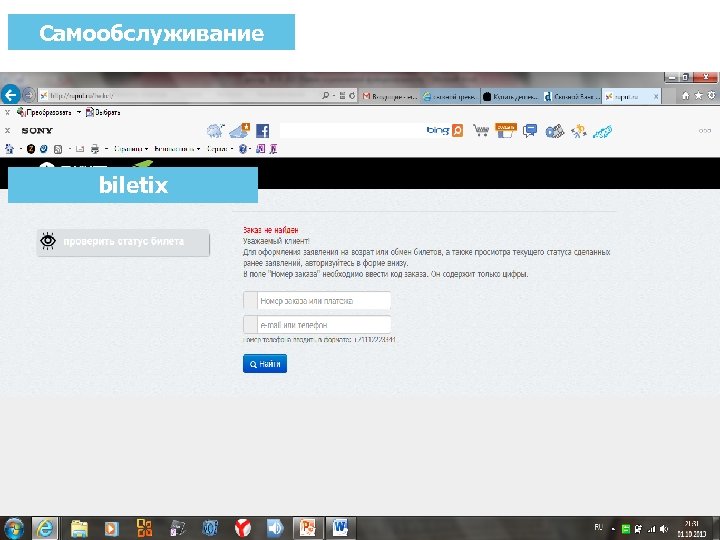Click 'проверить статус билета' button

point(123,242)
